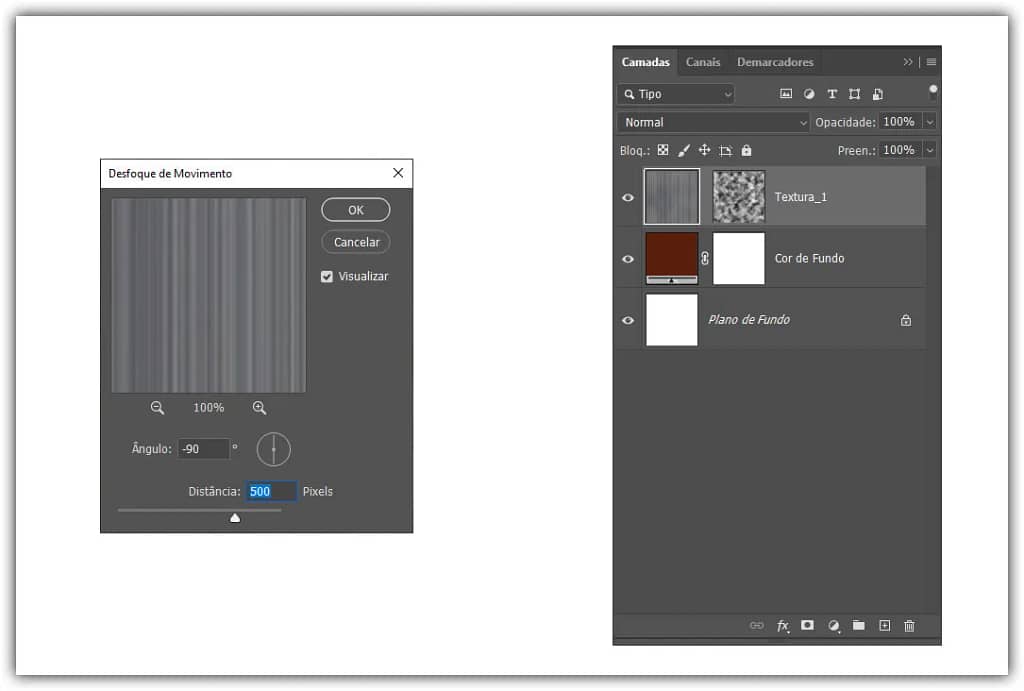Image resolution: width=1024 pixels, height=691 pixels.
Task: Switch to the Camadas tab
Action: click(645, 62)
